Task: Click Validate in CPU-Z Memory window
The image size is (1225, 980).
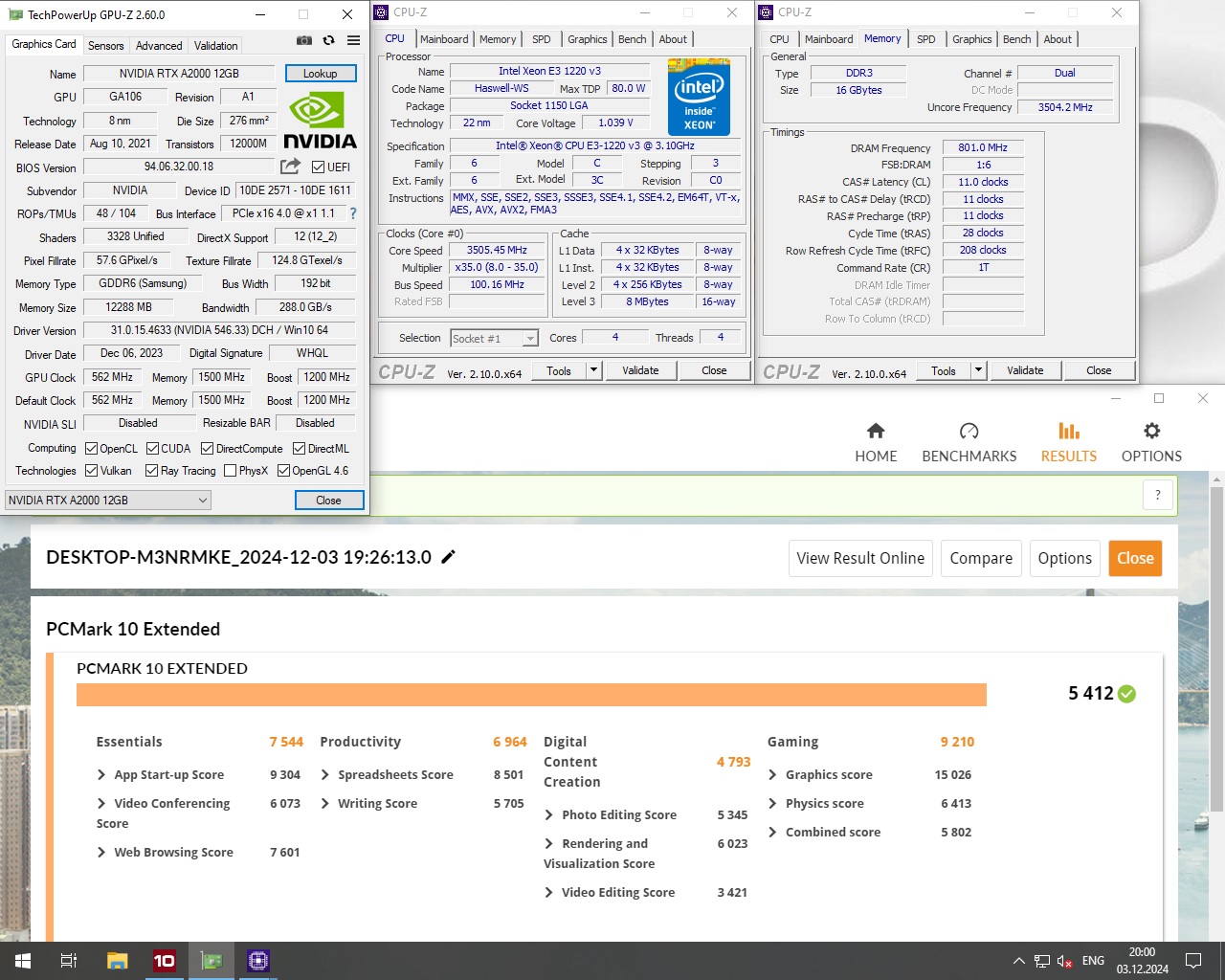Action: point(1025,370)
